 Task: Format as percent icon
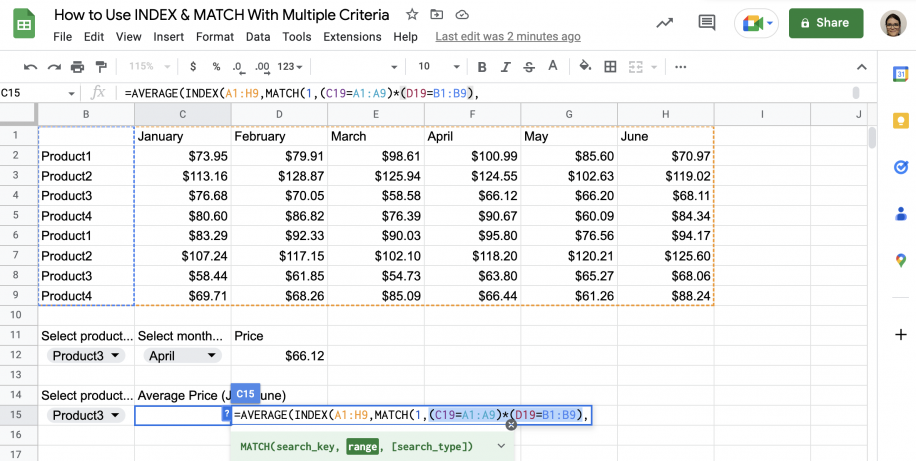click(216, 67)
